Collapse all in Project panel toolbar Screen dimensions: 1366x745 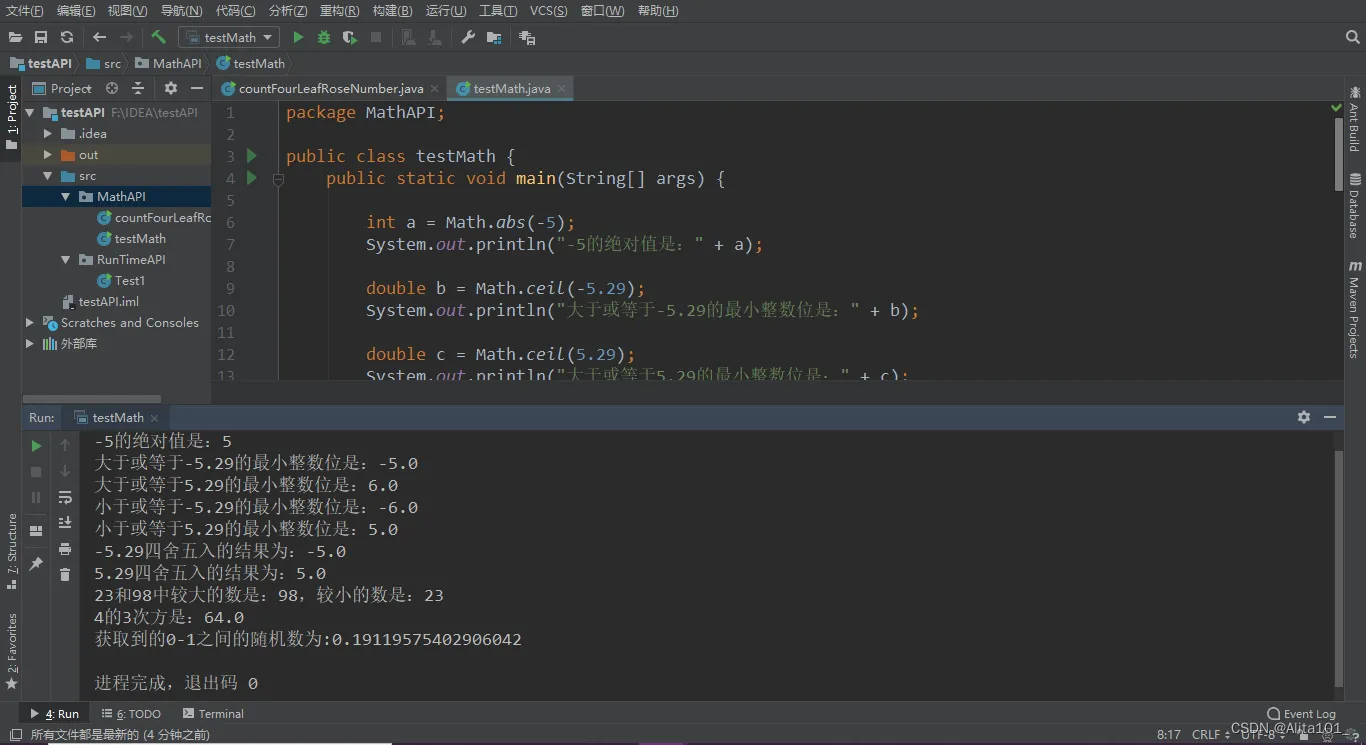click(137, 88)
